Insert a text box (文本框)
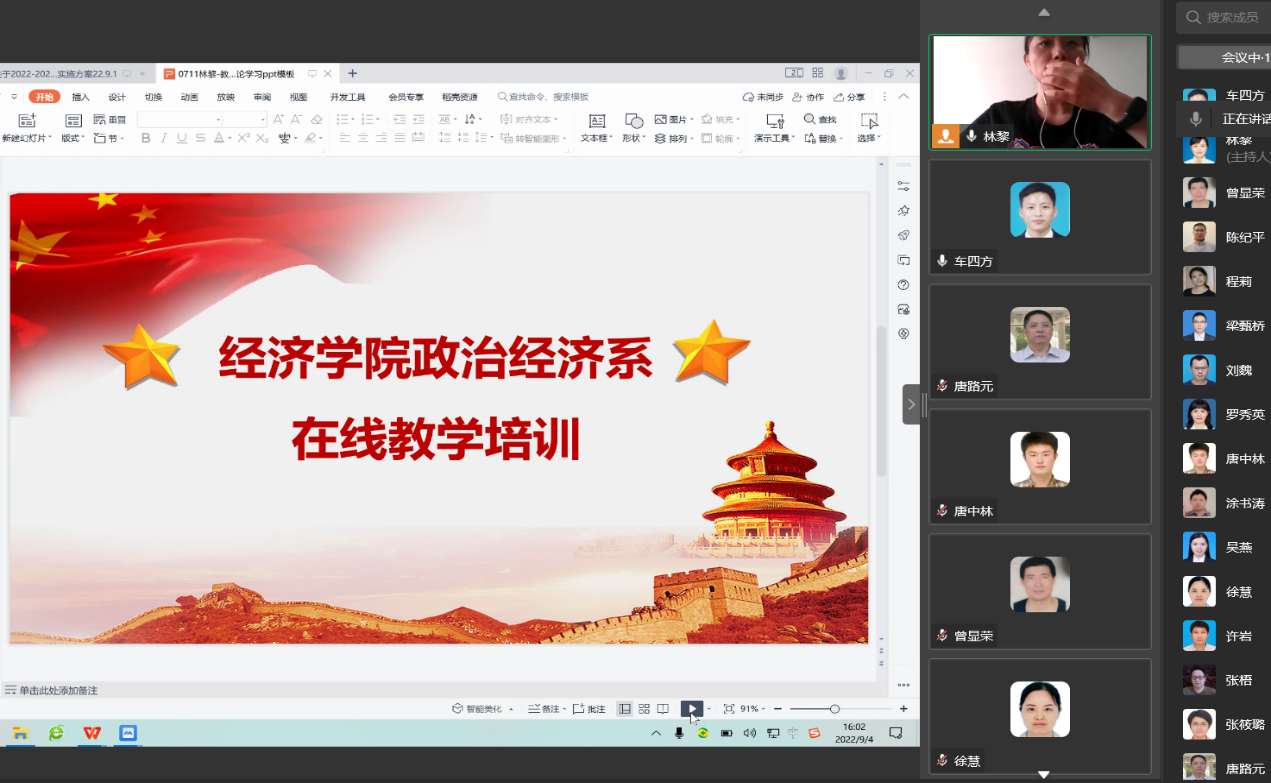 click(x=596, y=121)
